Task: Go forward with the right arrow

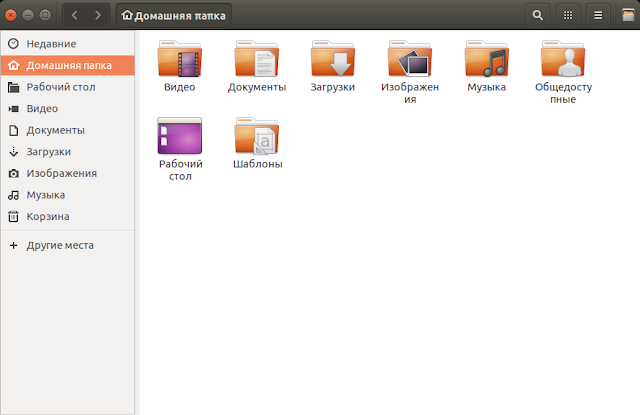Action: point(98,16)
